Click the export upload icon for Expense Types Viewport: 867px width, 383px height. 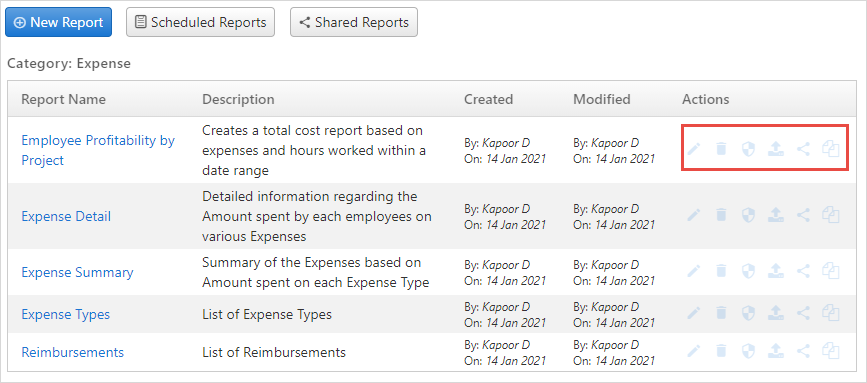click(x=776, y=312)
